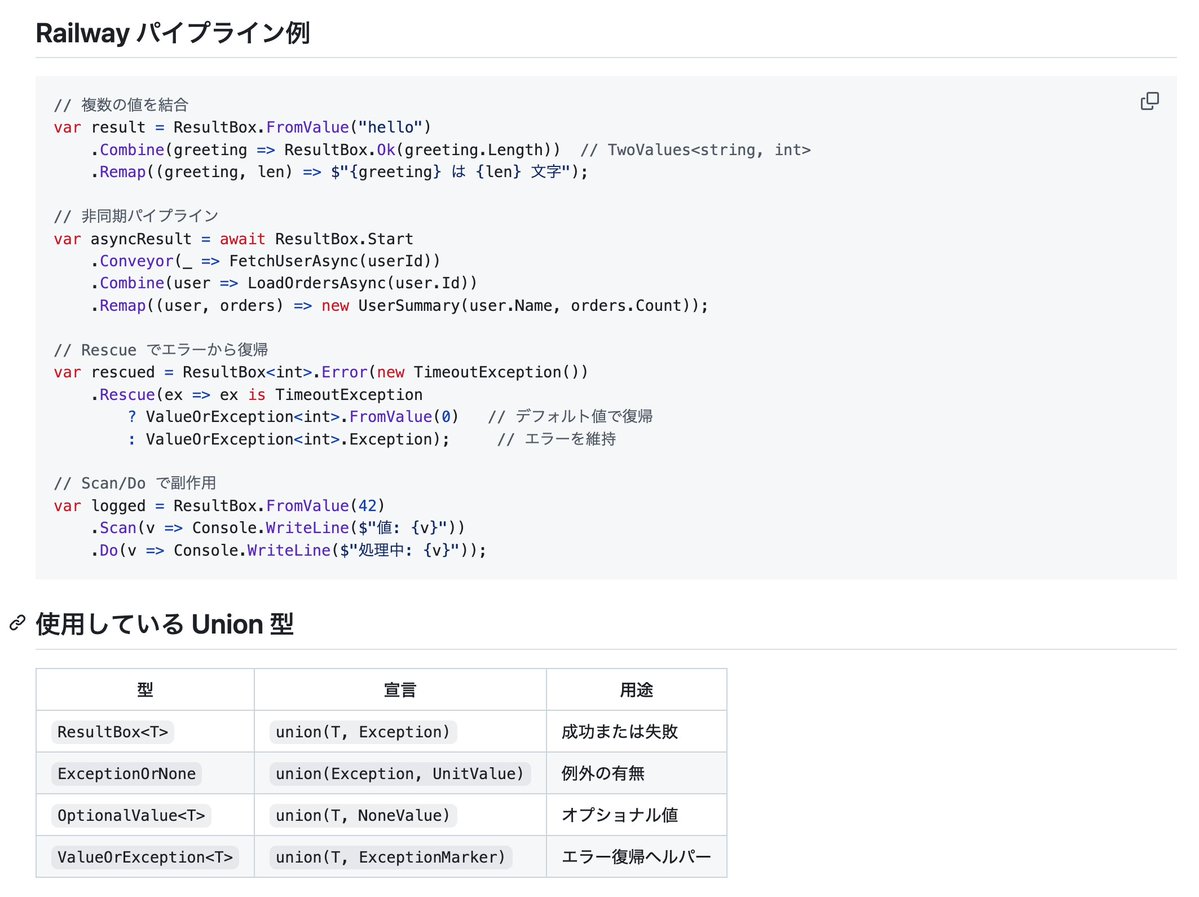Viewport: 1199px width, 897px height.
Task: Select the ExceptionOrNone table cell
Action: coord(145,773)
